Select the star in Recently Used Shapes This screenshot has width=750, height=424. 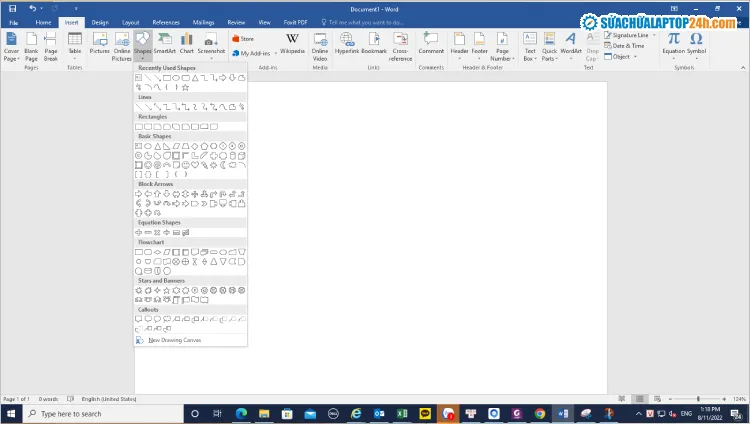coord(186,87)
